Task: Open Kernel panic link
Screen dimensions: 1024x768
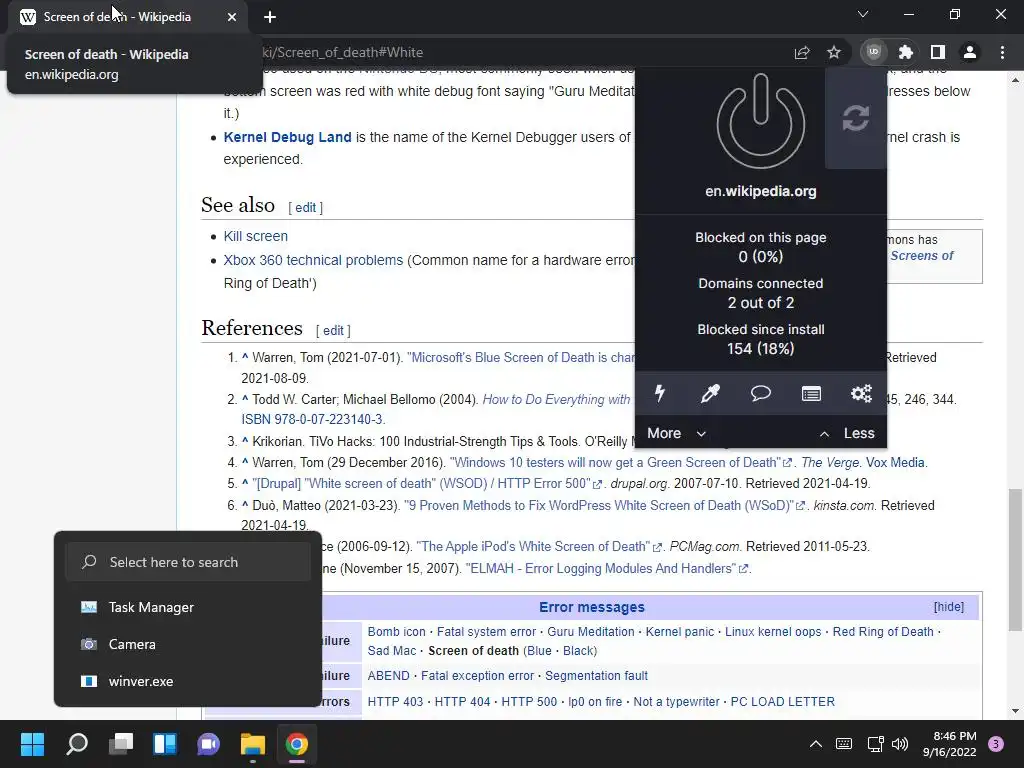Action: pyautogui.click(x=680, y=632)
